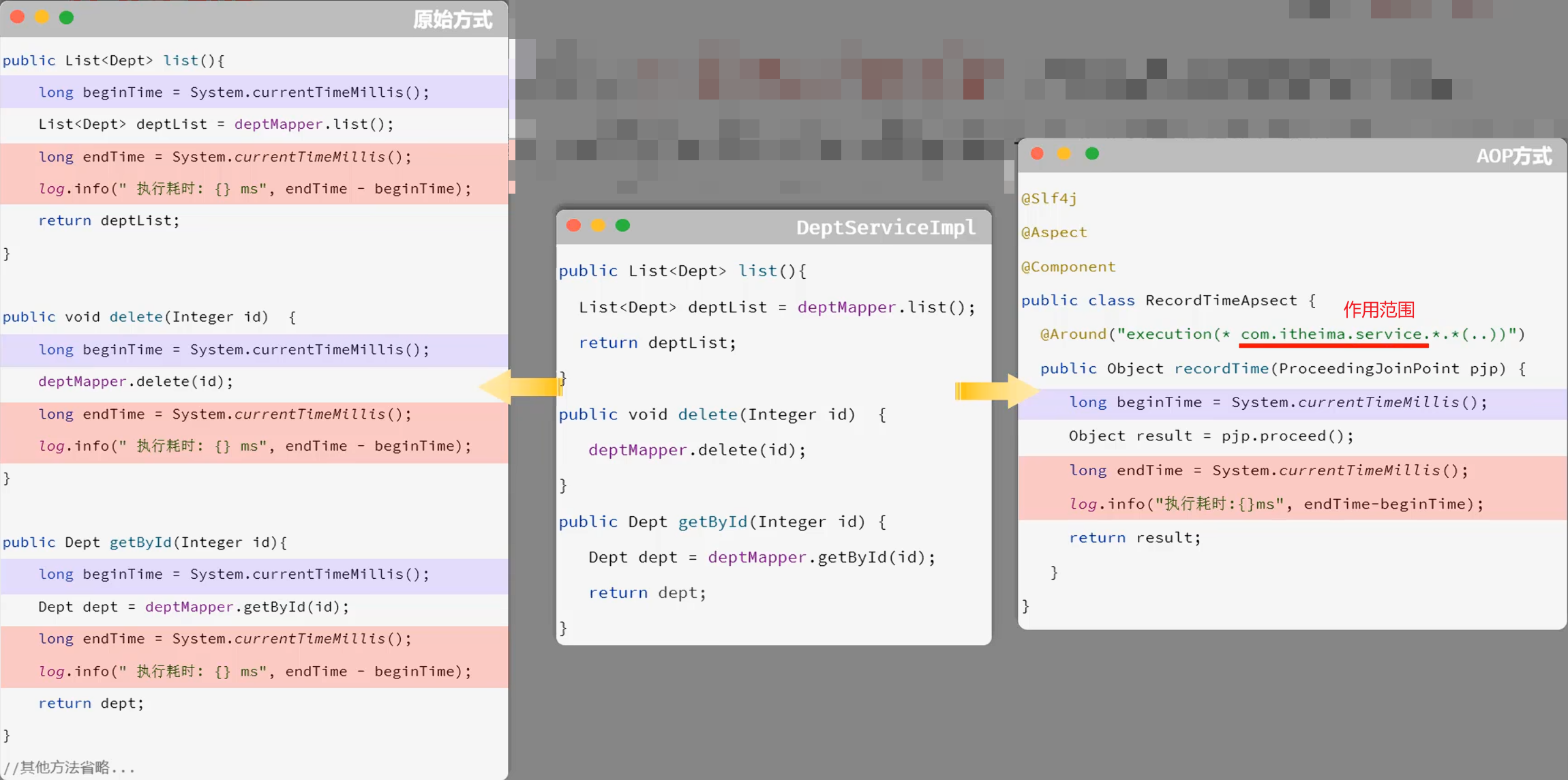Click red close dot of DeptServiceImpl window
Screen dimensions: 1568x780
coord(573,225)
